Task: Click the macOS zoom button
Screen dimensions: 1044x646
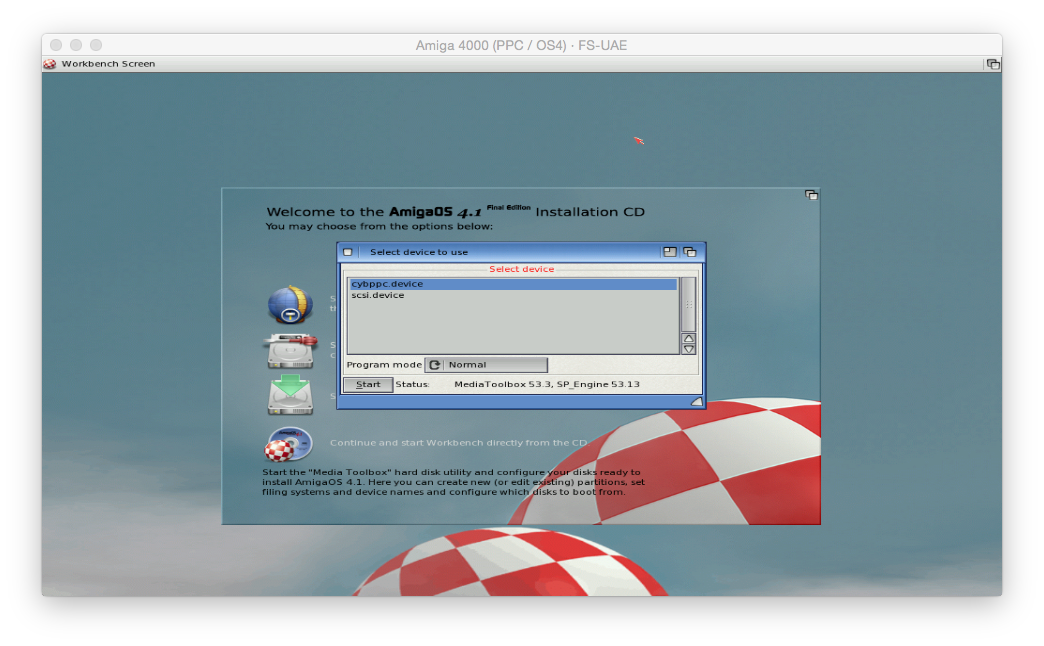Action: tap(96, 45)
